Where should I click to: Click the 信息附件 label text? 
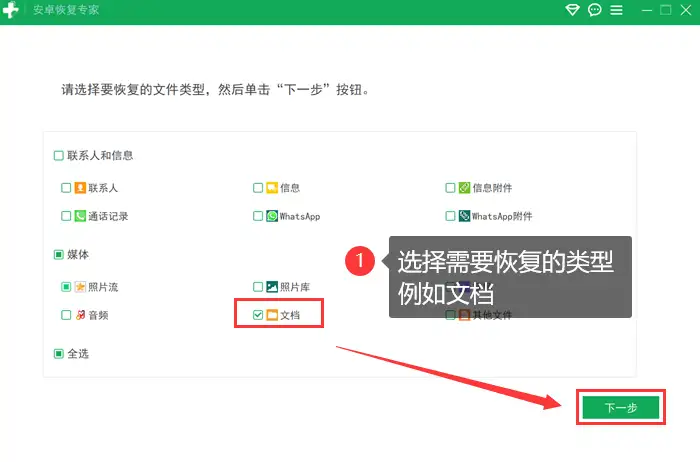492,188
